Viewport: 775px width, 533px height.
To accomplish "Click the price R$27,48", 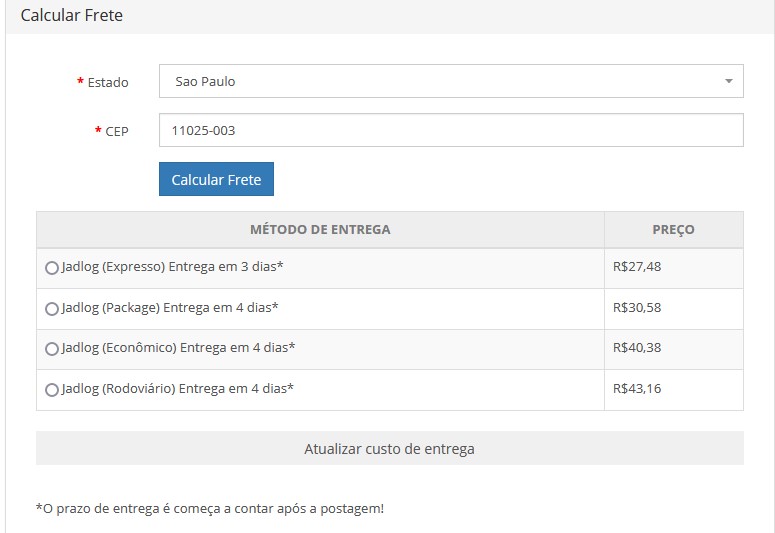I will [x=637, y=266].
